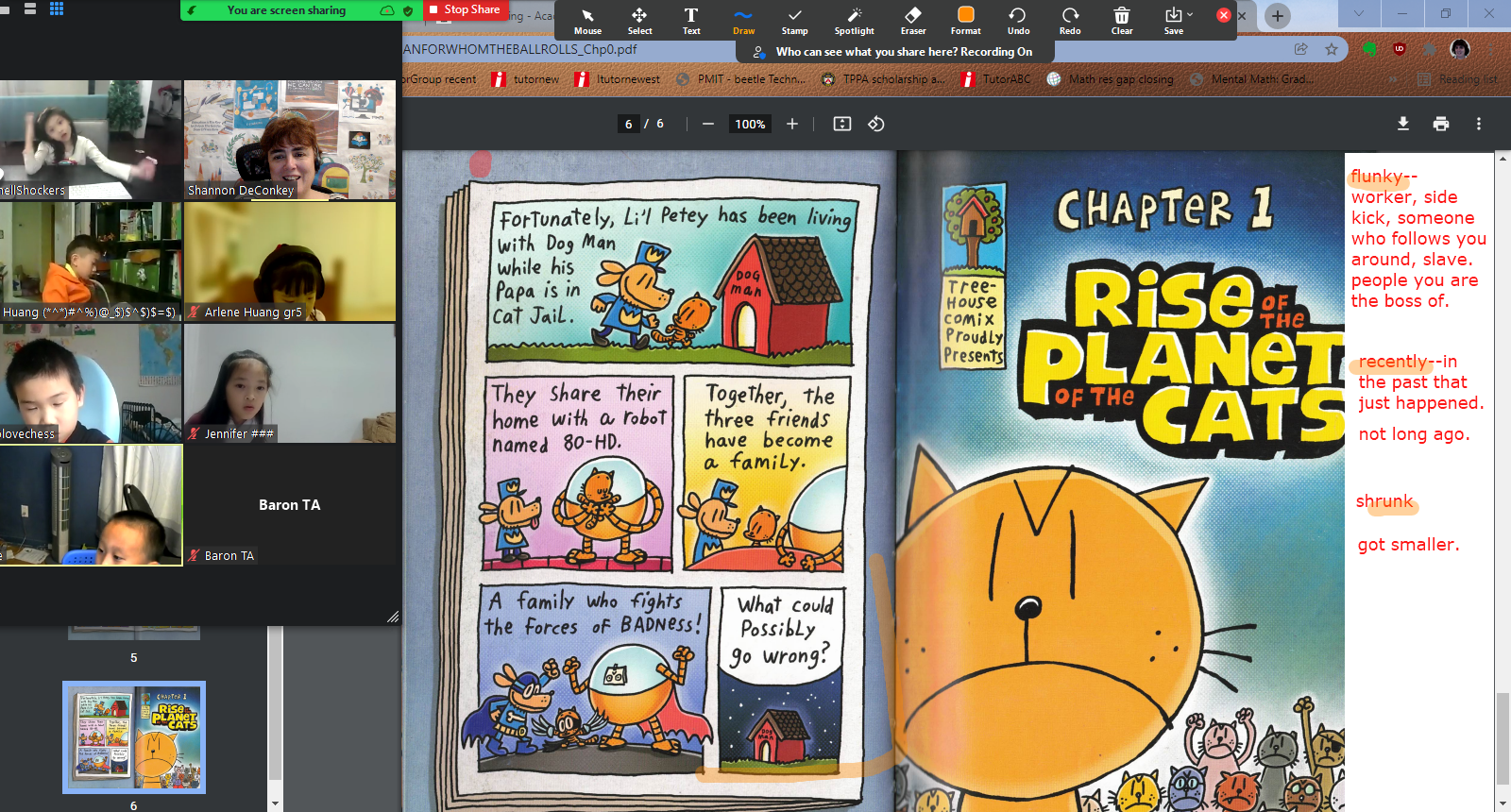Select the Eraser tool

tap(913, 21)
